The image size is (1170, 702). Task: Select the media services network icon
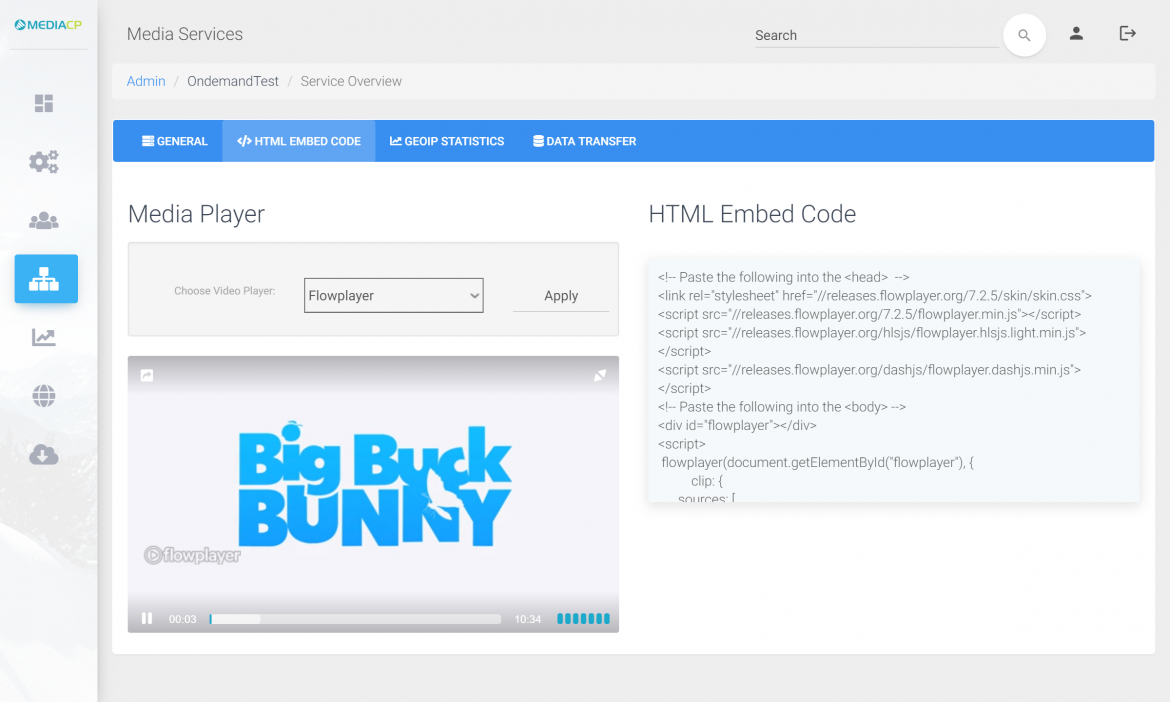tap(45, 279)
